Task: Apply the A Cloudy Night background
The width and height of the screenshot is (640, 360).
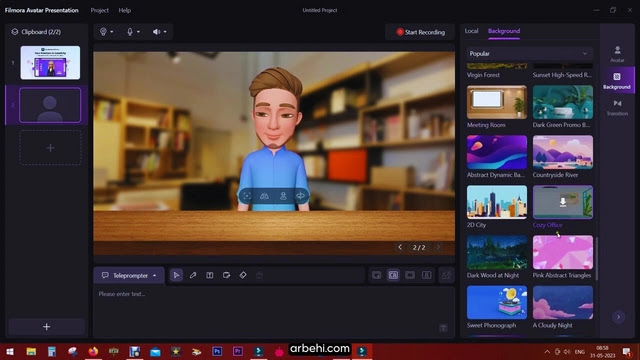Action: tap(563, 302)
